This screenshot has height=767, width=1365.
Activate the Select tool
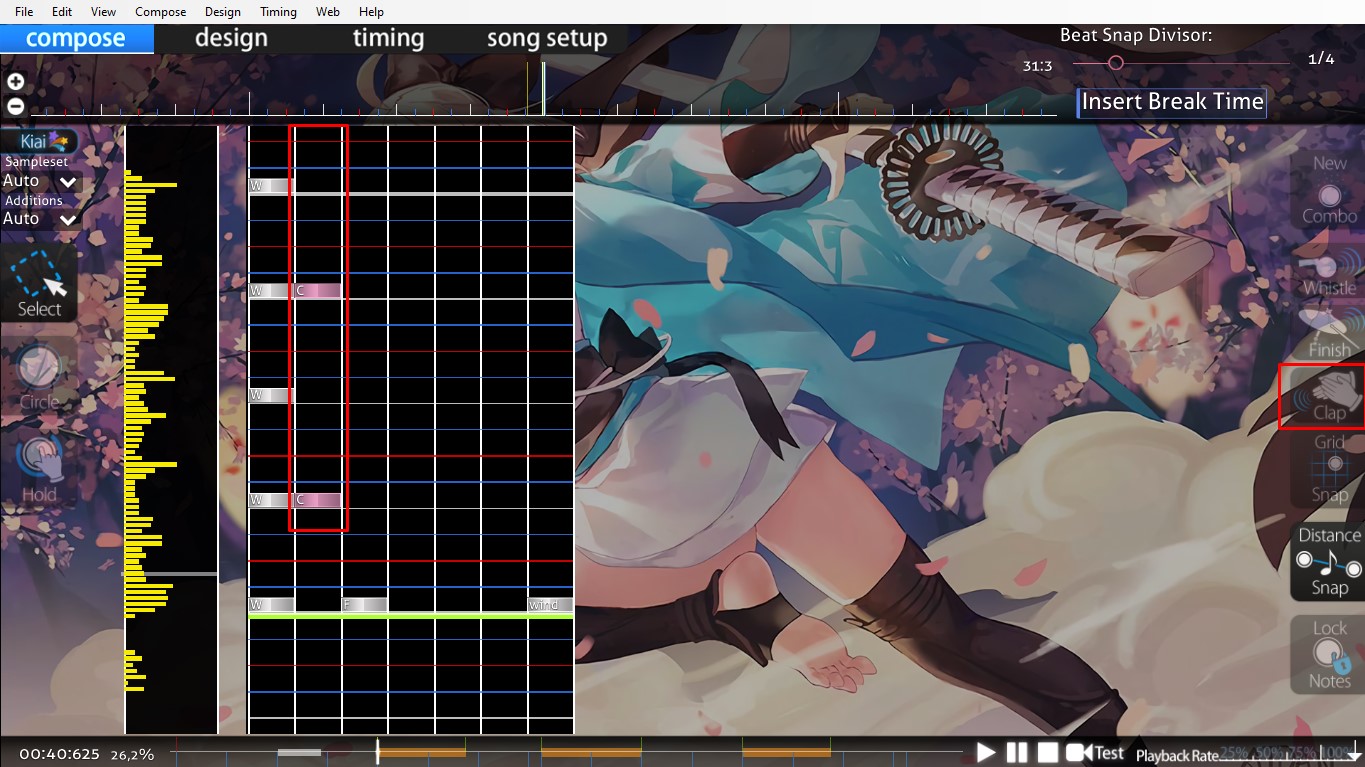tap(40, 284)
